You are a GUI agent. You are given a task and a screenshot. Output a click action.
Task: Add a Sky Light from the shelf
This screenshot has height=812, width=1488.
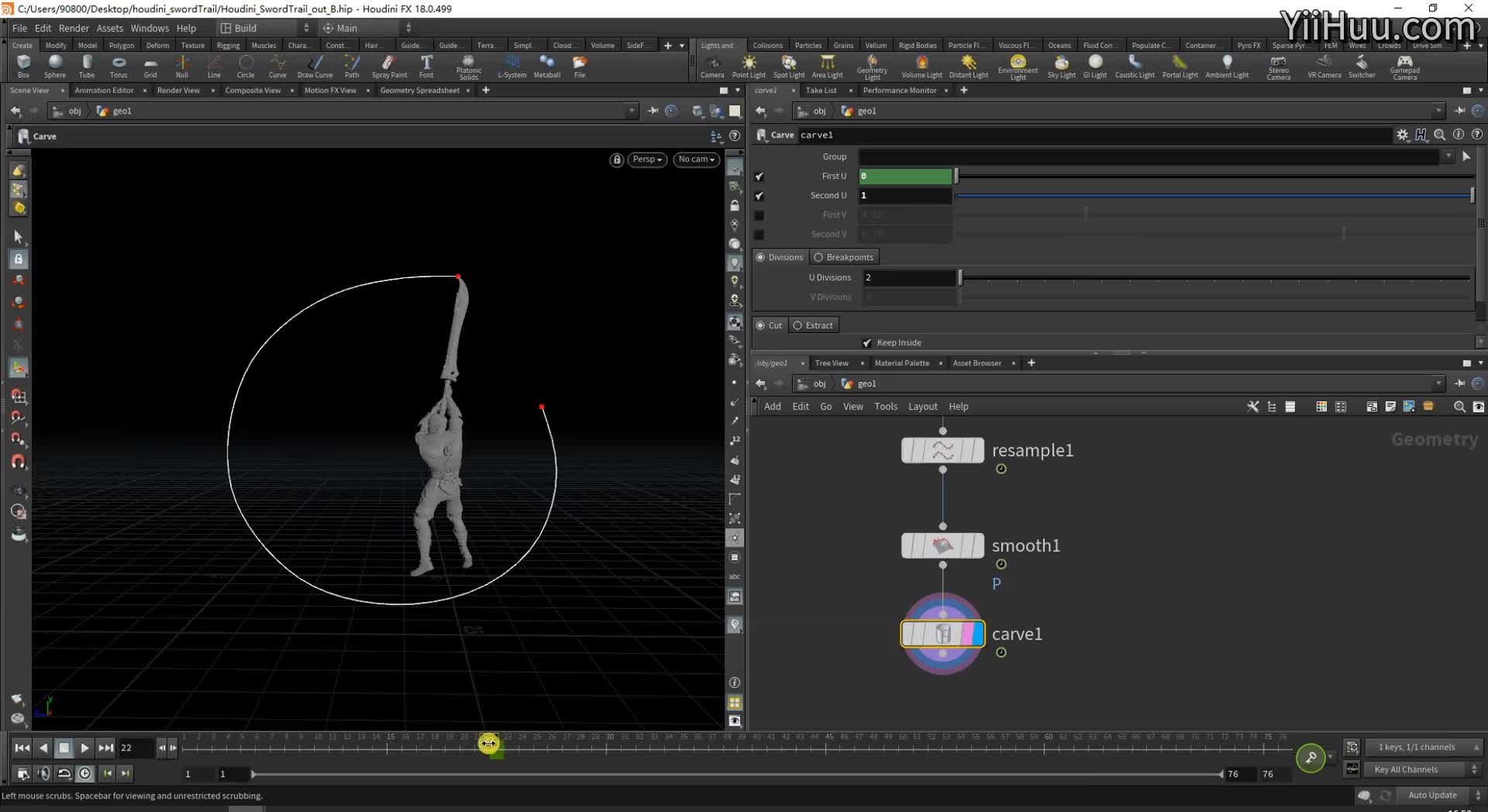click(x=1062, y=66)
